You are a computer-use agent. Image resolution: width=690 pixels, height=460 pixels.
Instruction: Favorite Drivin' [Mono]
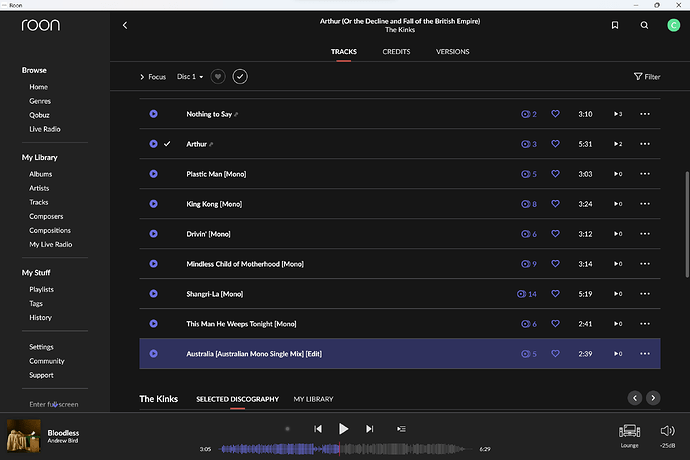coord(555,233)
